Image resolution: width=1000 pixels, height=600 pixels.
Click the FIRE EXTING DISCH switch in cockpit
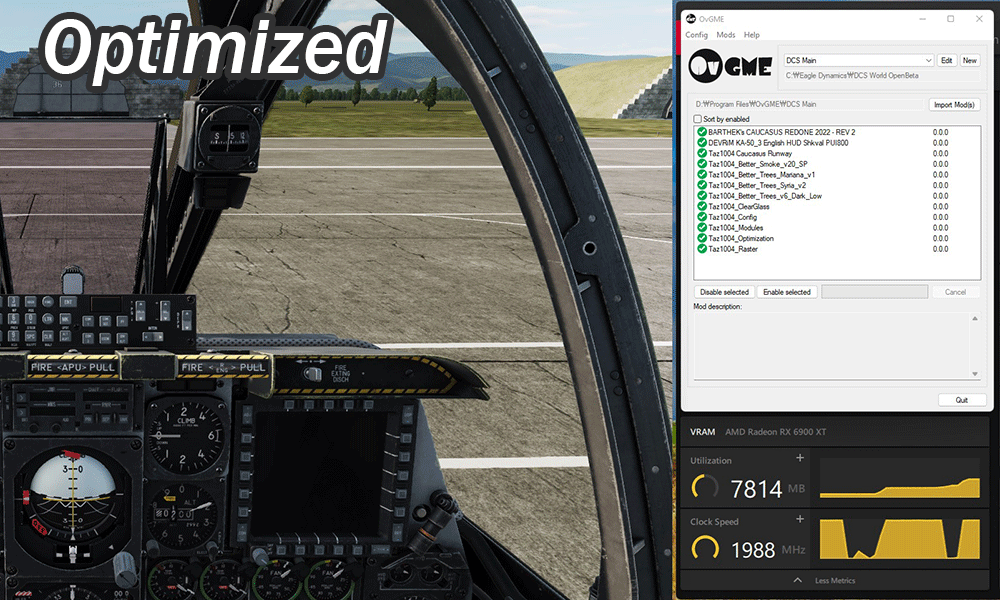coord(312,374)
